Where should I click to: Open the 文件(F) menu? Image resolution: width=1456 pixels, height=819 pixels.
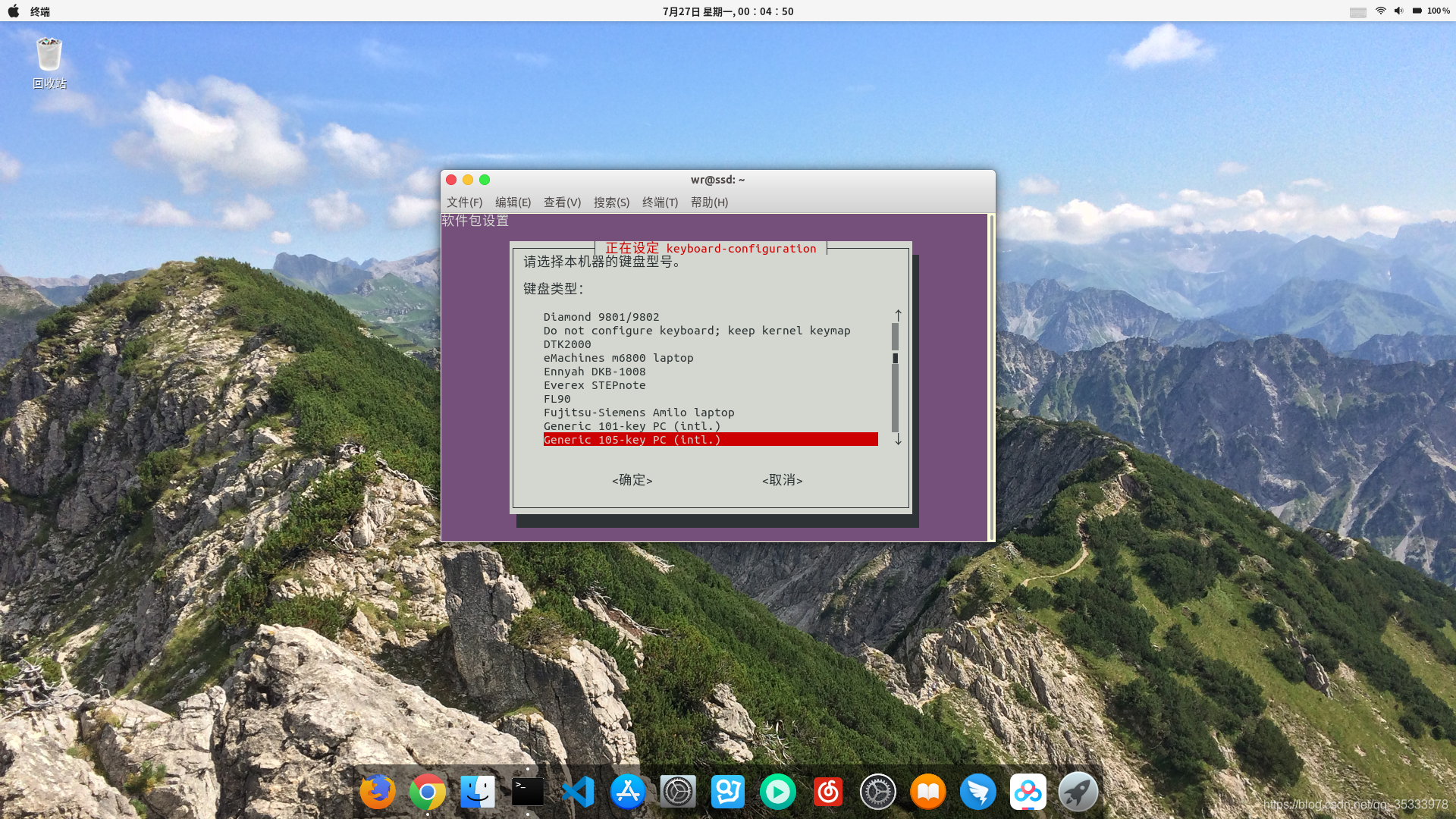[464, 202]
